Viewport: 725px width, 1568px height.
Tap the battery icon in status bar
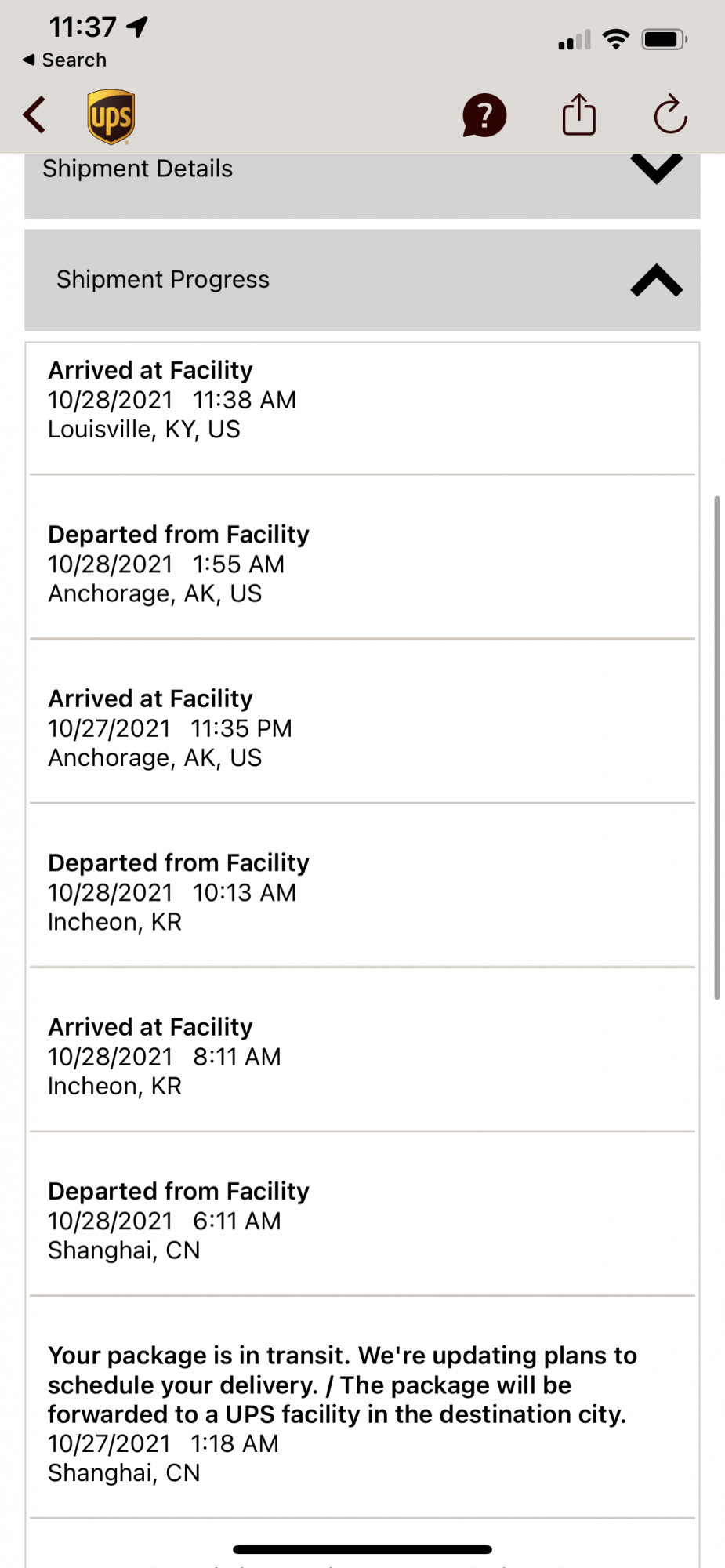pyautogui.click(x=664, y=39)
